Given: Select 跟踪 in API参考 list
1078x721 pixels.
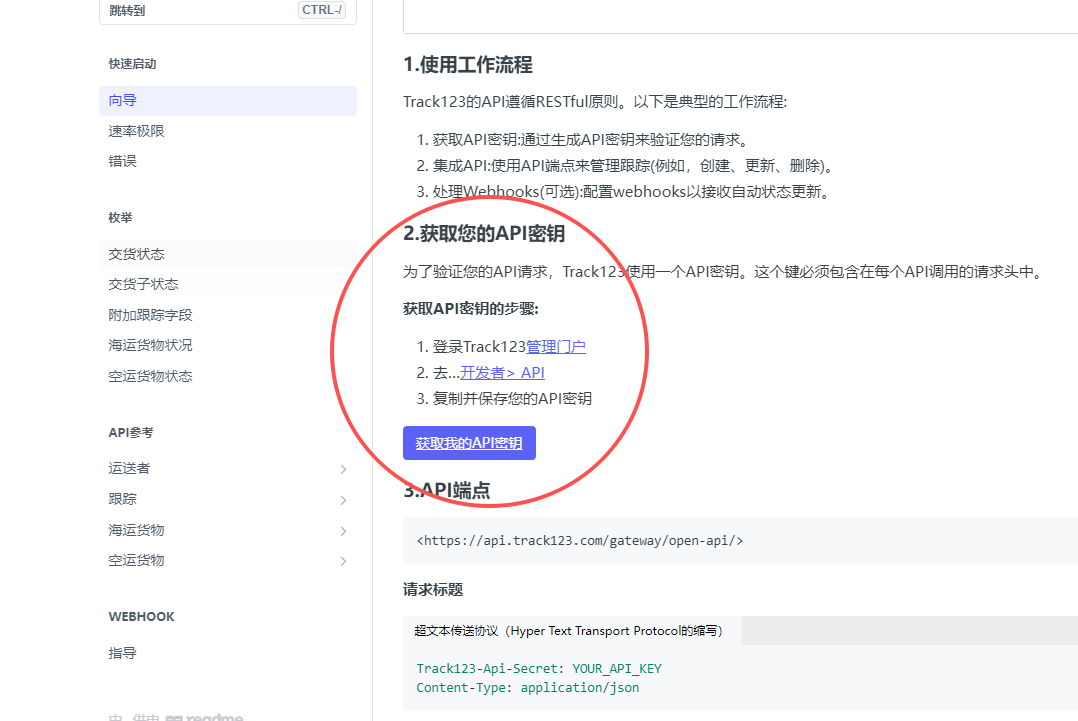Looking at the screenshot, I should [122, 499].
